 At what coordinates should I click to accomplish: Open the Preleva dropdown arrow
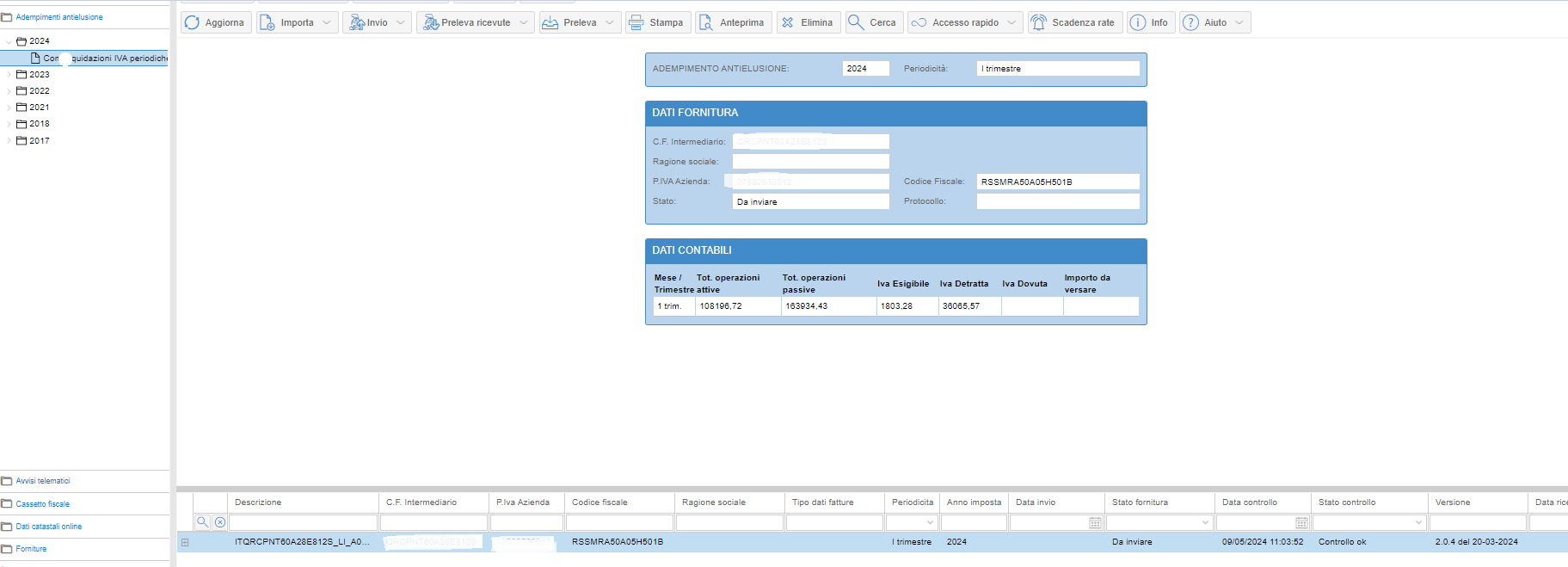coord(609,22)
